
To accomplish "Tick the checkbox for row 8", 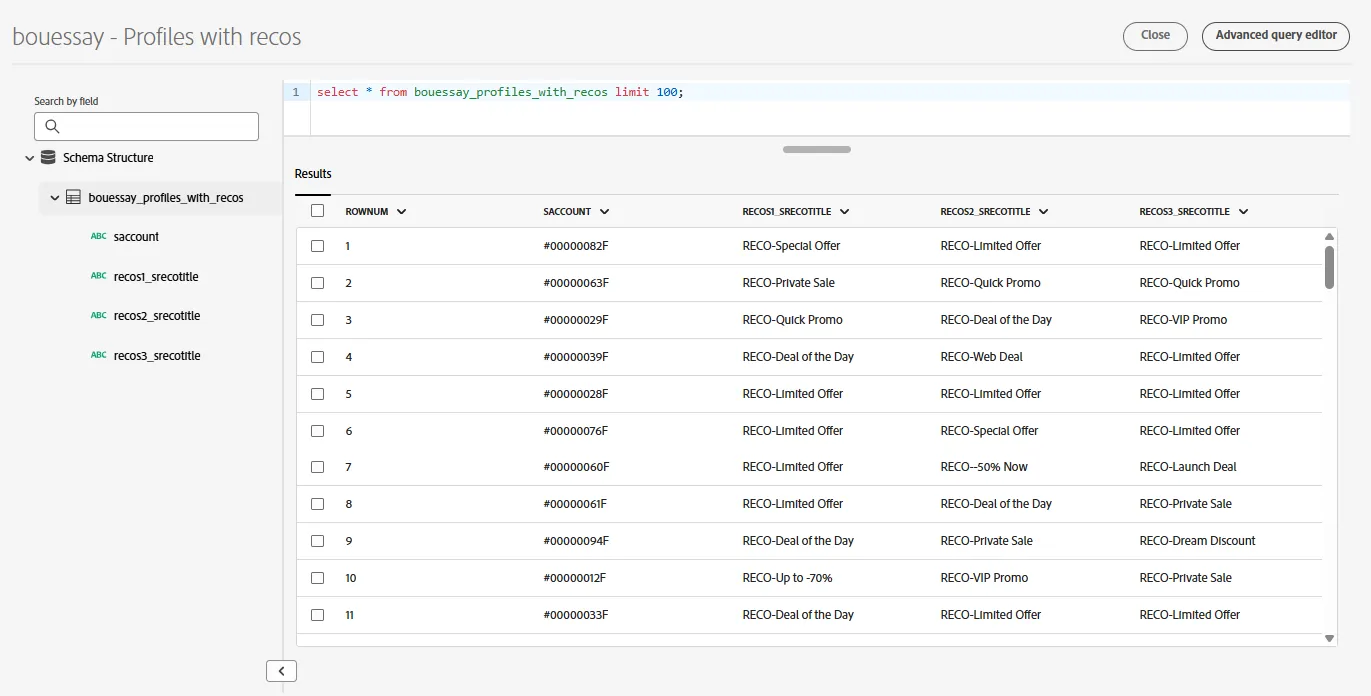I will click(317, 504).
